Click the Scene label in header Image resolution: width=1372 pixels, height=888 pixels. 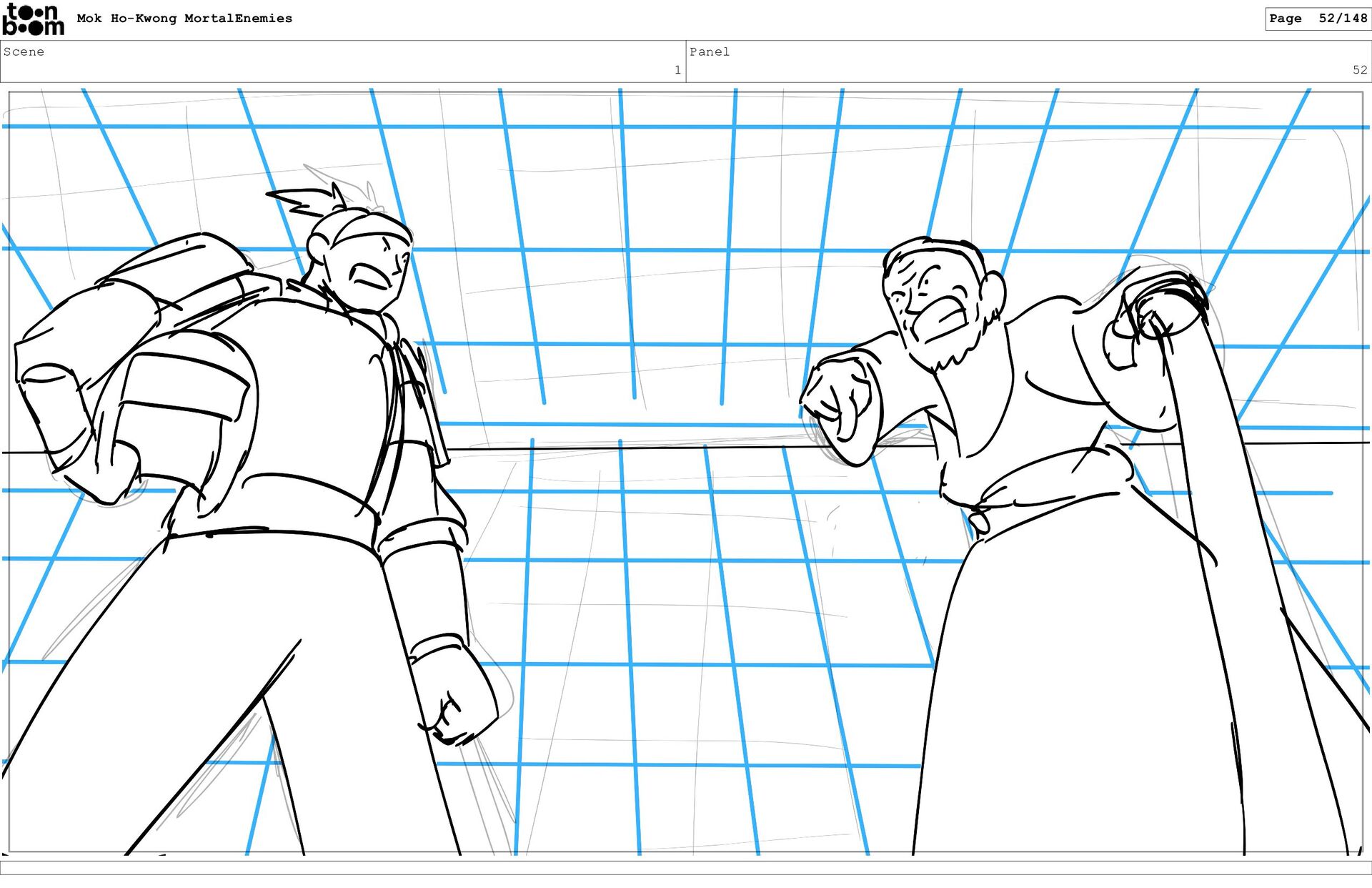coord(24,51)
